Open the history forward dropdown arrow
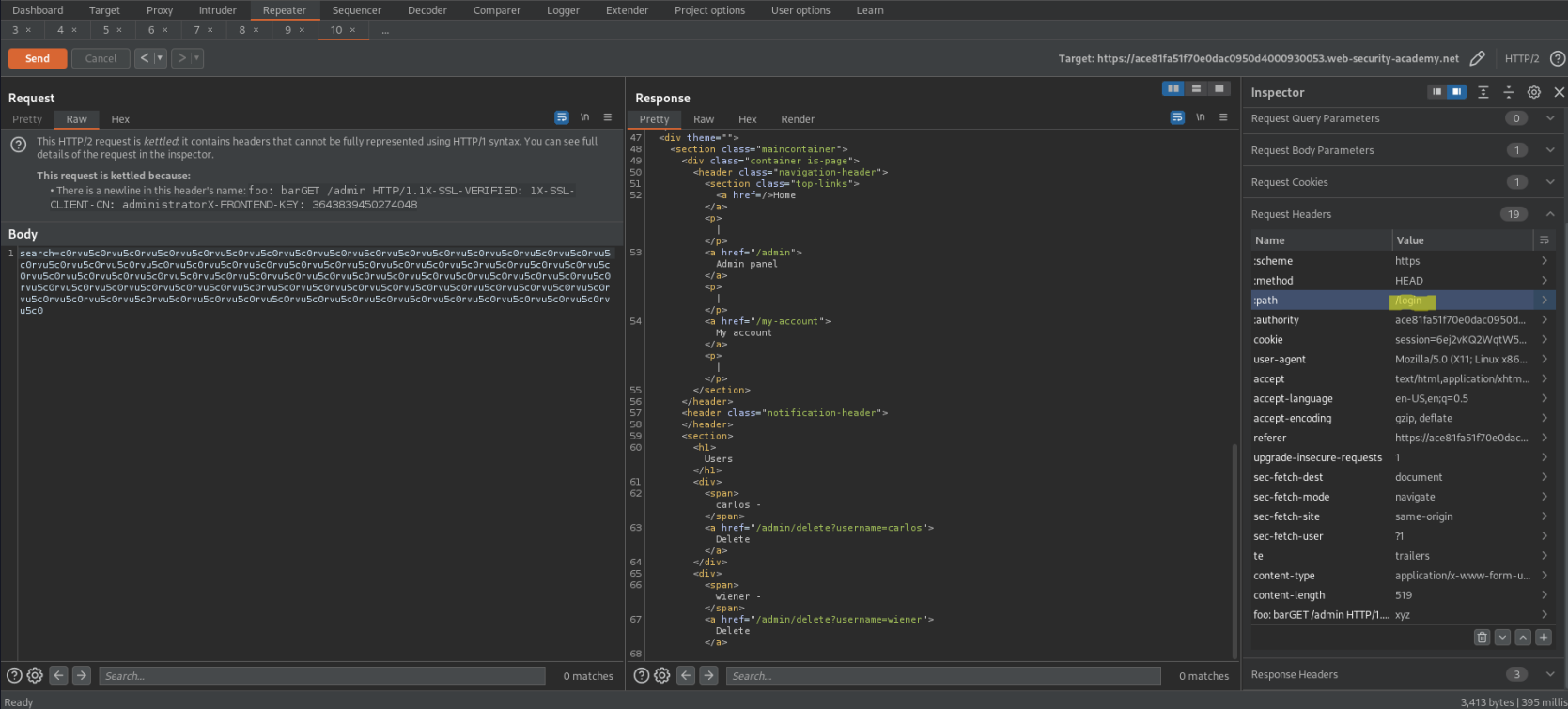 [x=197, y=58]
